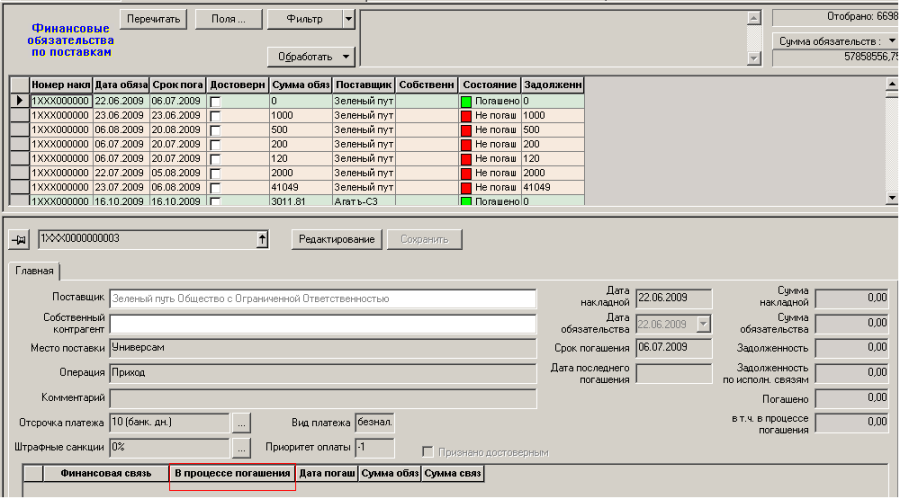Click the grid scrollbar down arrow

(x=891, y=198)
